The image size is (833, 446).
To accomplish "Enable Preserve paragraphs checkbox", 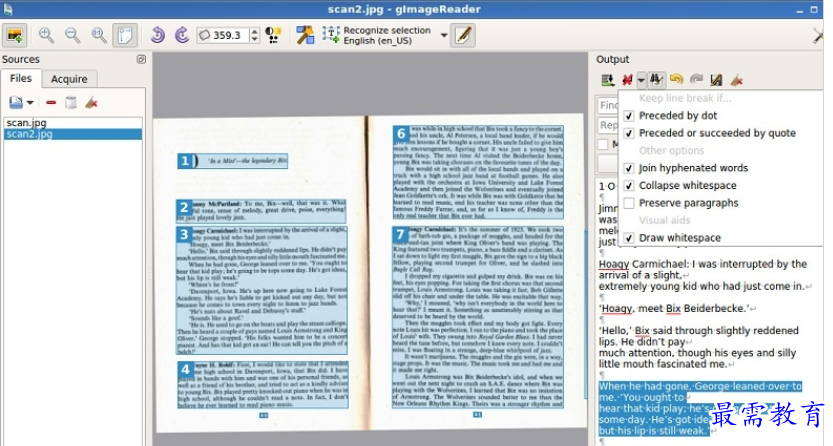I will [x=628, y=203].
